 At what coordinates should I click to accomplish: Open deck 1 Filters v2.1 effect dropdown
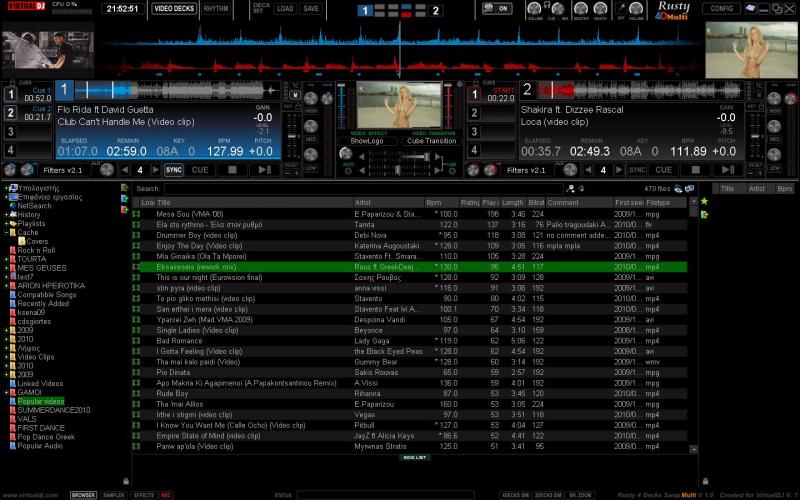[x=62, y=170]
